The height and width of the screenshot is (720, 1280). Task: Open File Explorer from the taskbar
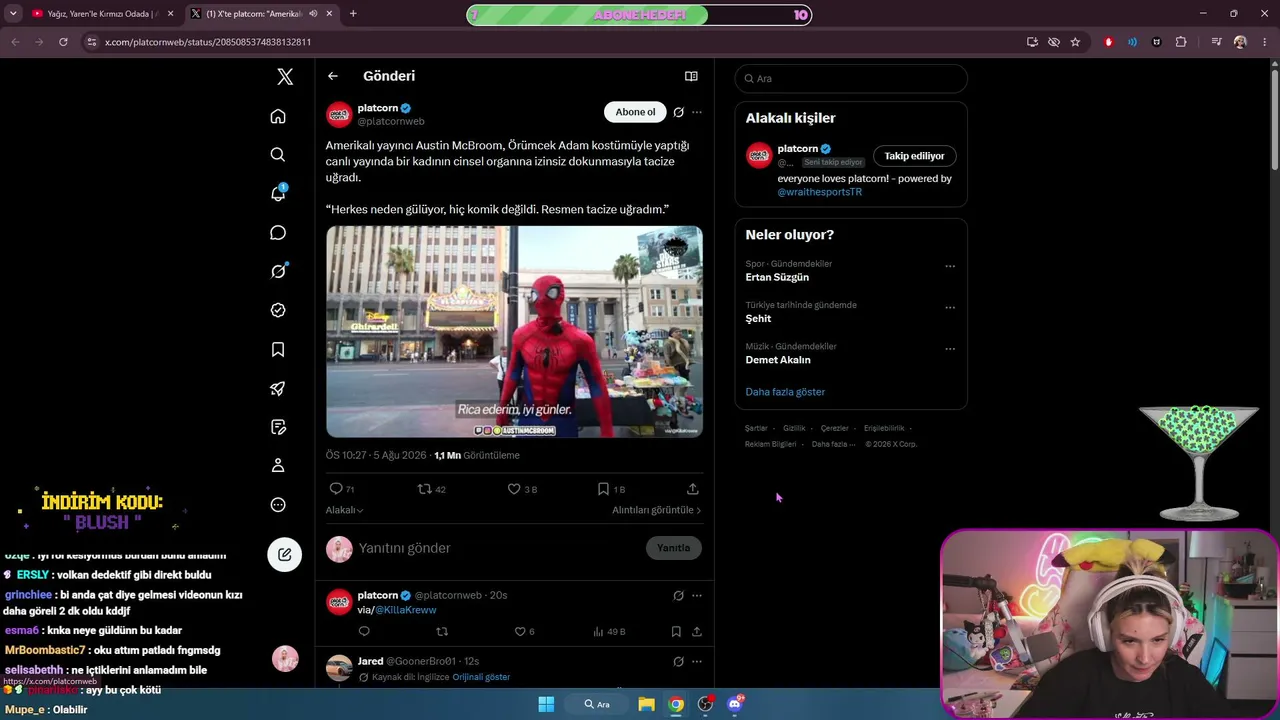point(647,704)
